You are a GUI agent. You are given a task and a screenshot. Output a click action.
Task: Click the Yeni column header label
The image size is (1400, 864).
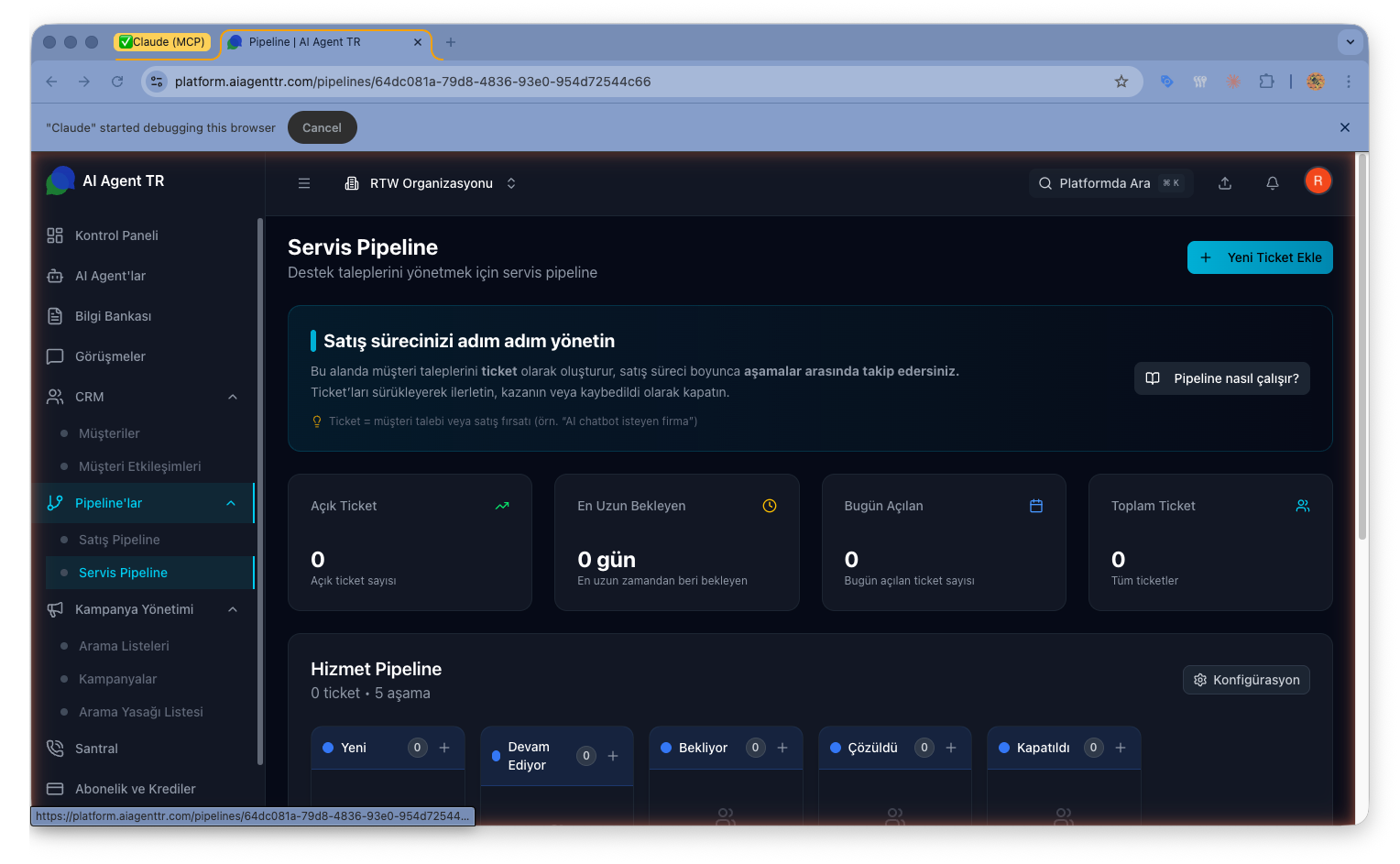pos(354,748)
